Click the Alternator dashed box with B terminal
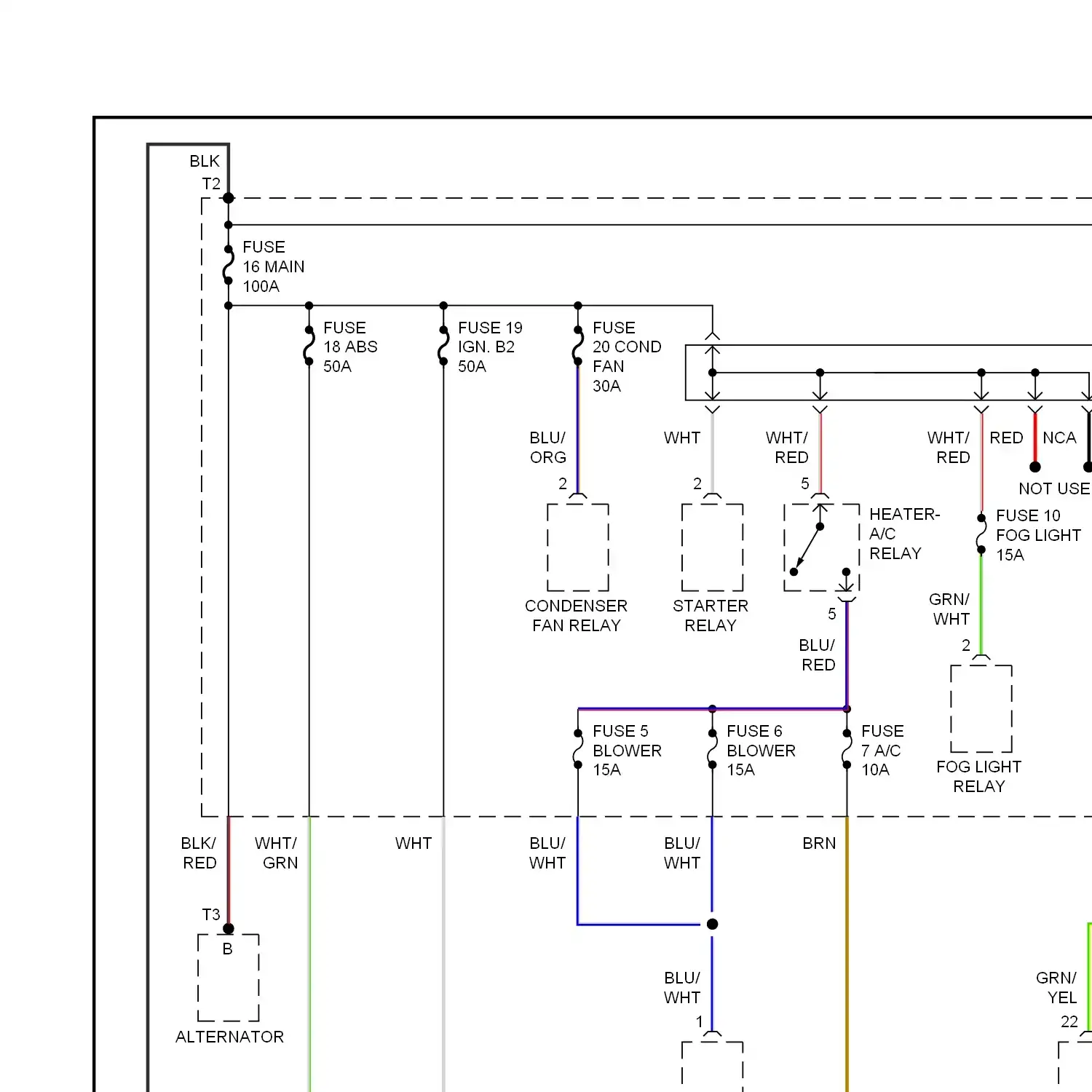 pyautogui.click(x=229, y=978)
